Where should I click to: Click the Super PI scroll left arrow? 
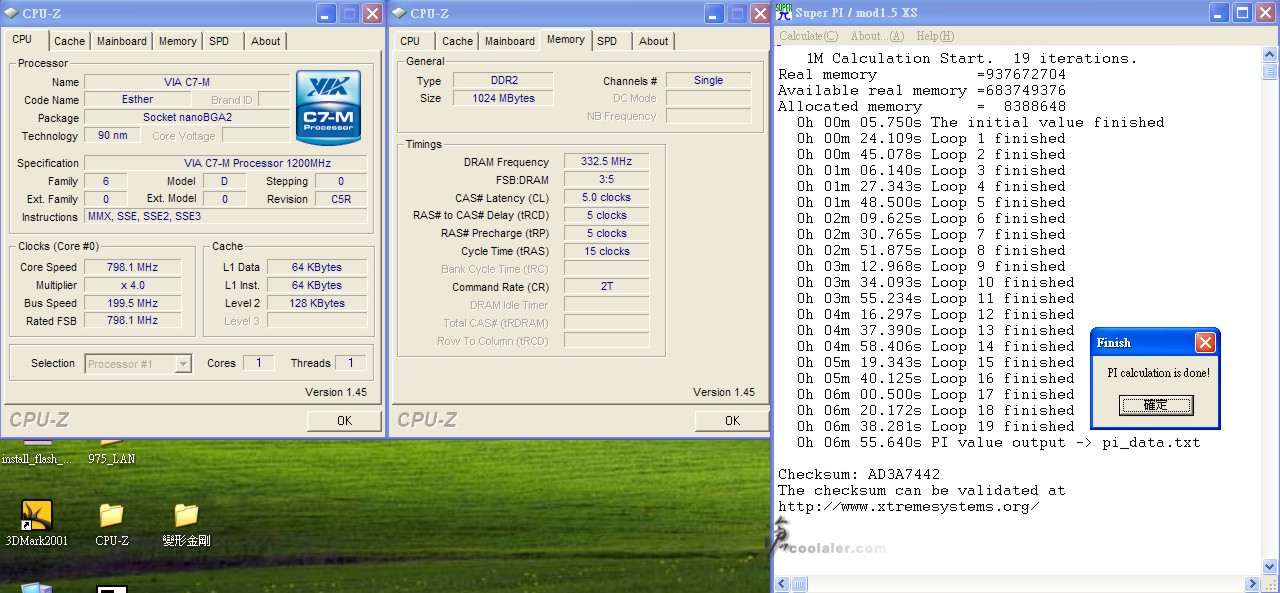click(x=781, y=584)
